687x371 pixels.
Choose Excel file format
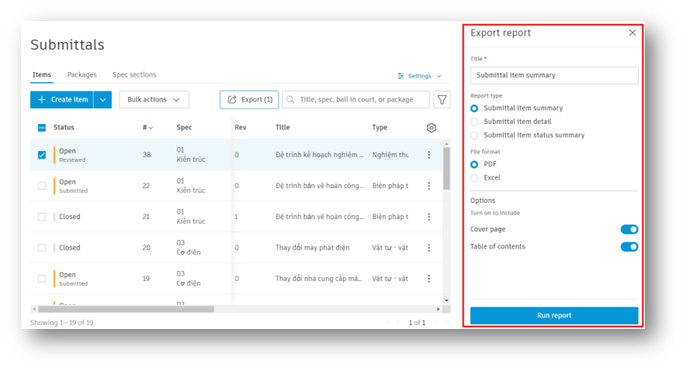pos(474,178)
